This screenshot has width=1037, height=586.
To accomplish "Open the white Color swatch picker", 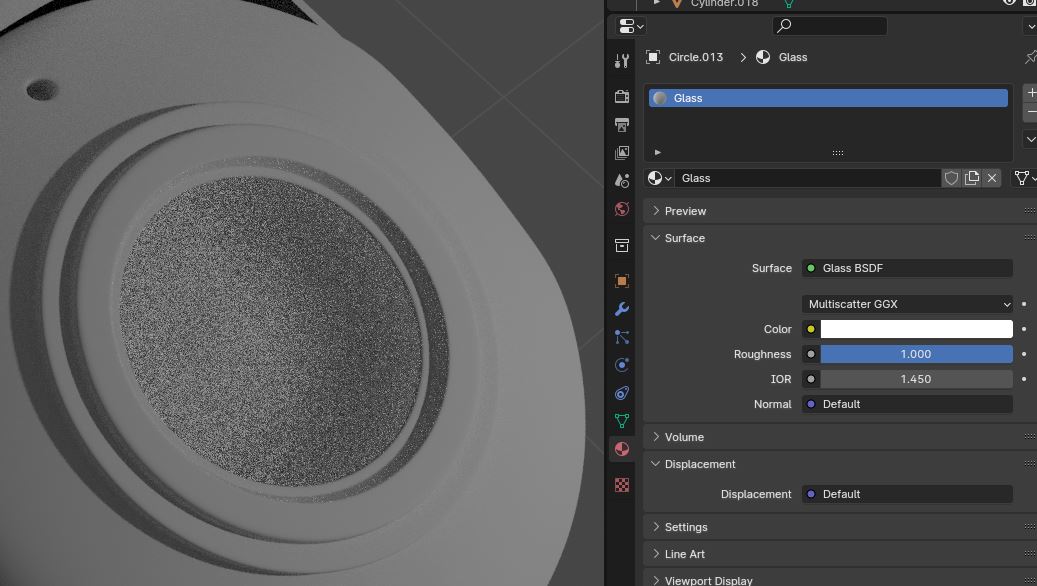I will (916, 329).
